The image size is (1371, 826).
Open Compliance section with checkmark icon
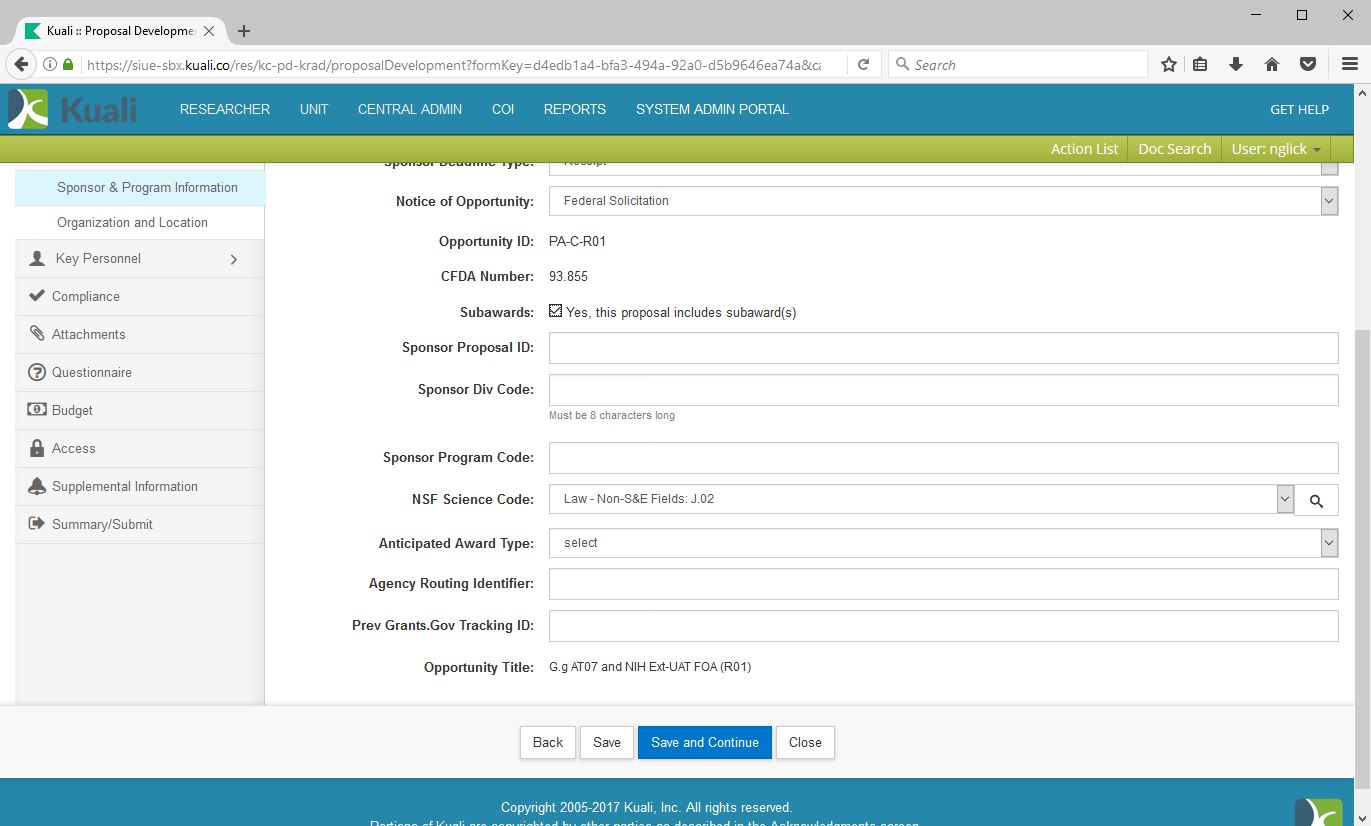(86, 297)
